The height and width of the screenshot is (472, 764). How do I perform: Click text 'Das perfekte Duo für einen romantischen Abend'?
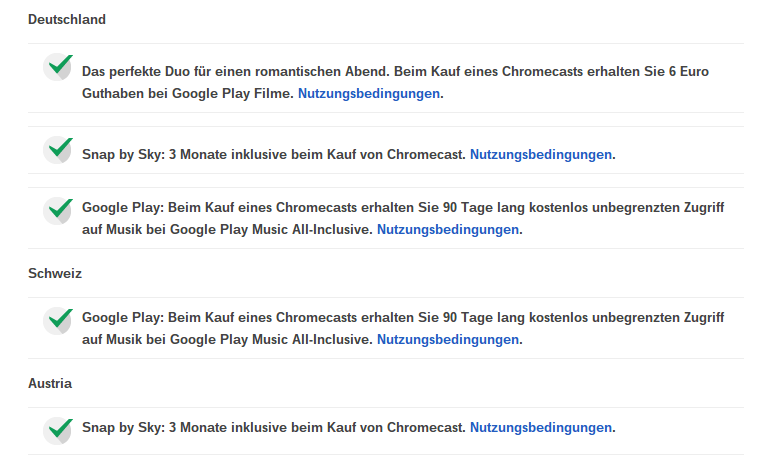[x=235, y=72]
